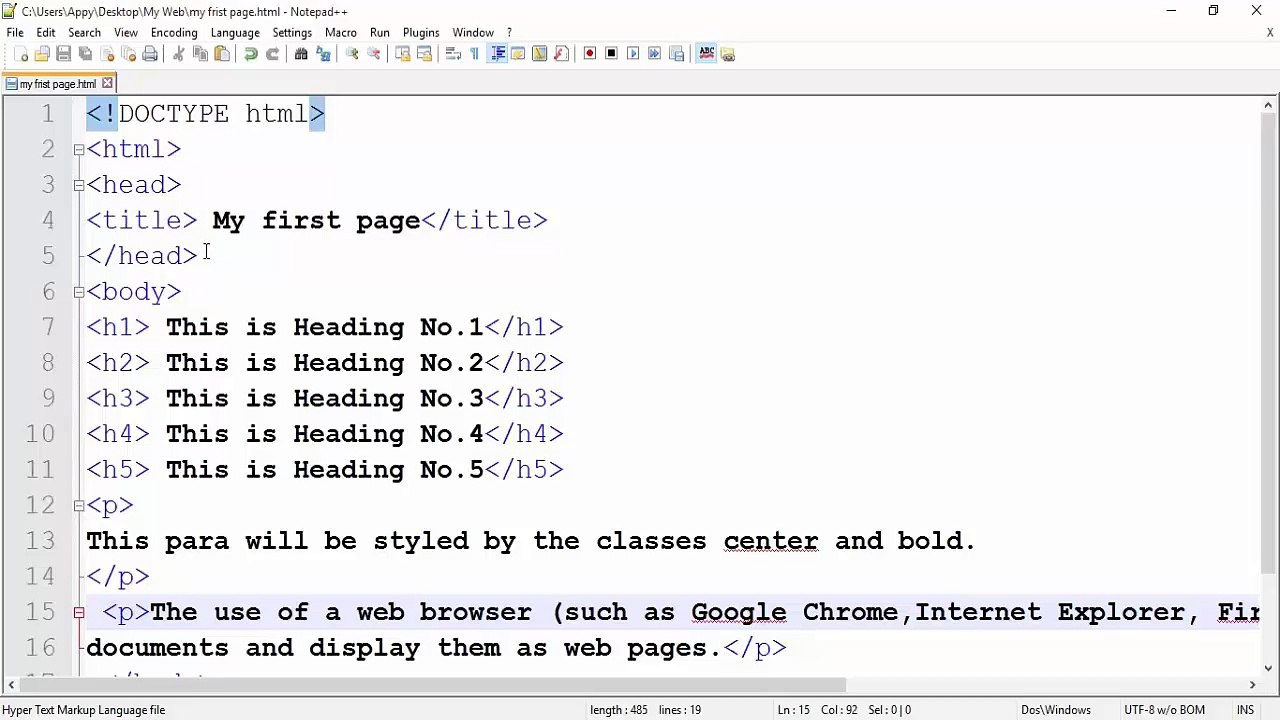Open a file using the Open folder icon
The image size is (1280, 720).
[x=42, y=54]
